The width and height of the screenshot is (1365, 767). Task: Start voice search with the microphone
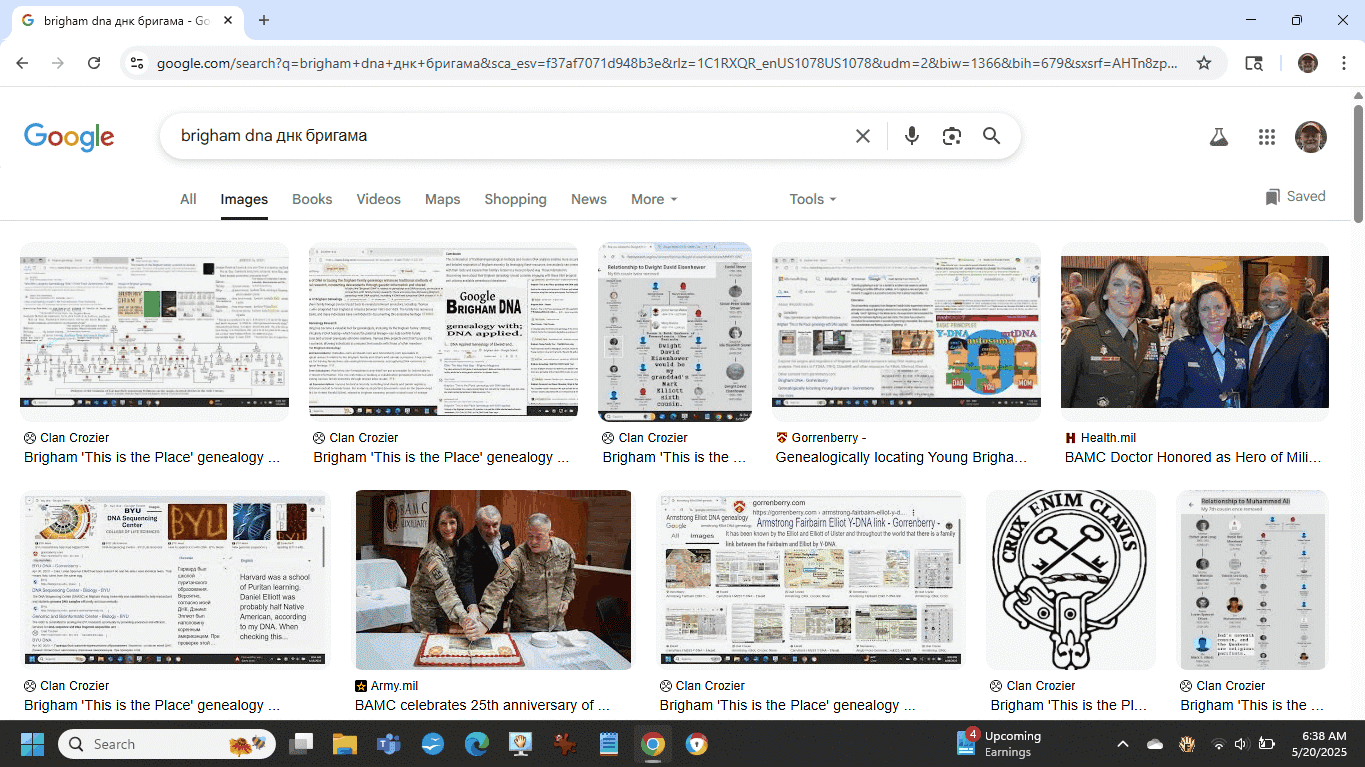coord(911,136)
